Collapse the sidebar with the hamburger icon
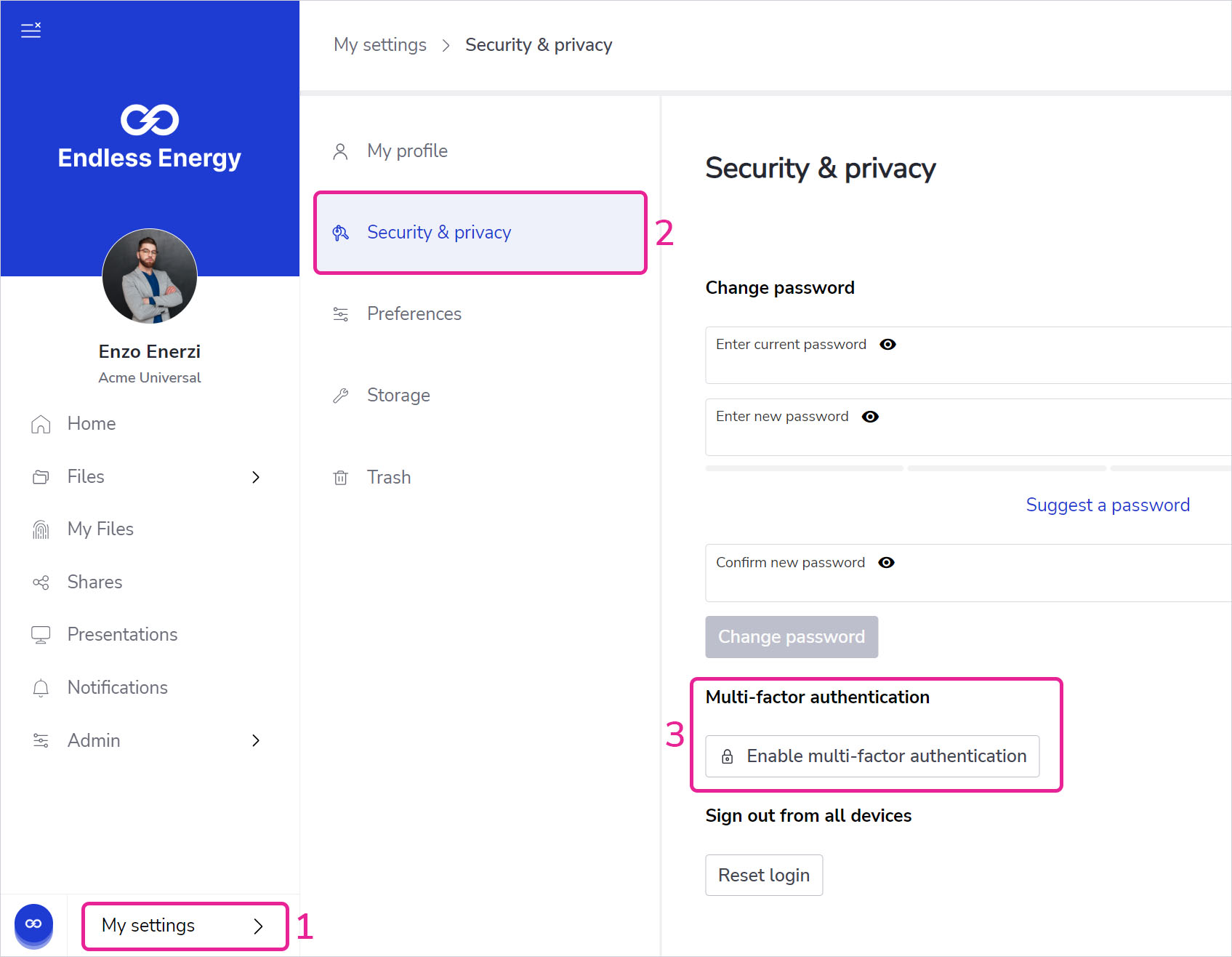Image resolution: width=1232 pixels, height=957 pixels. pyautogui.click(x=31, y=30)
